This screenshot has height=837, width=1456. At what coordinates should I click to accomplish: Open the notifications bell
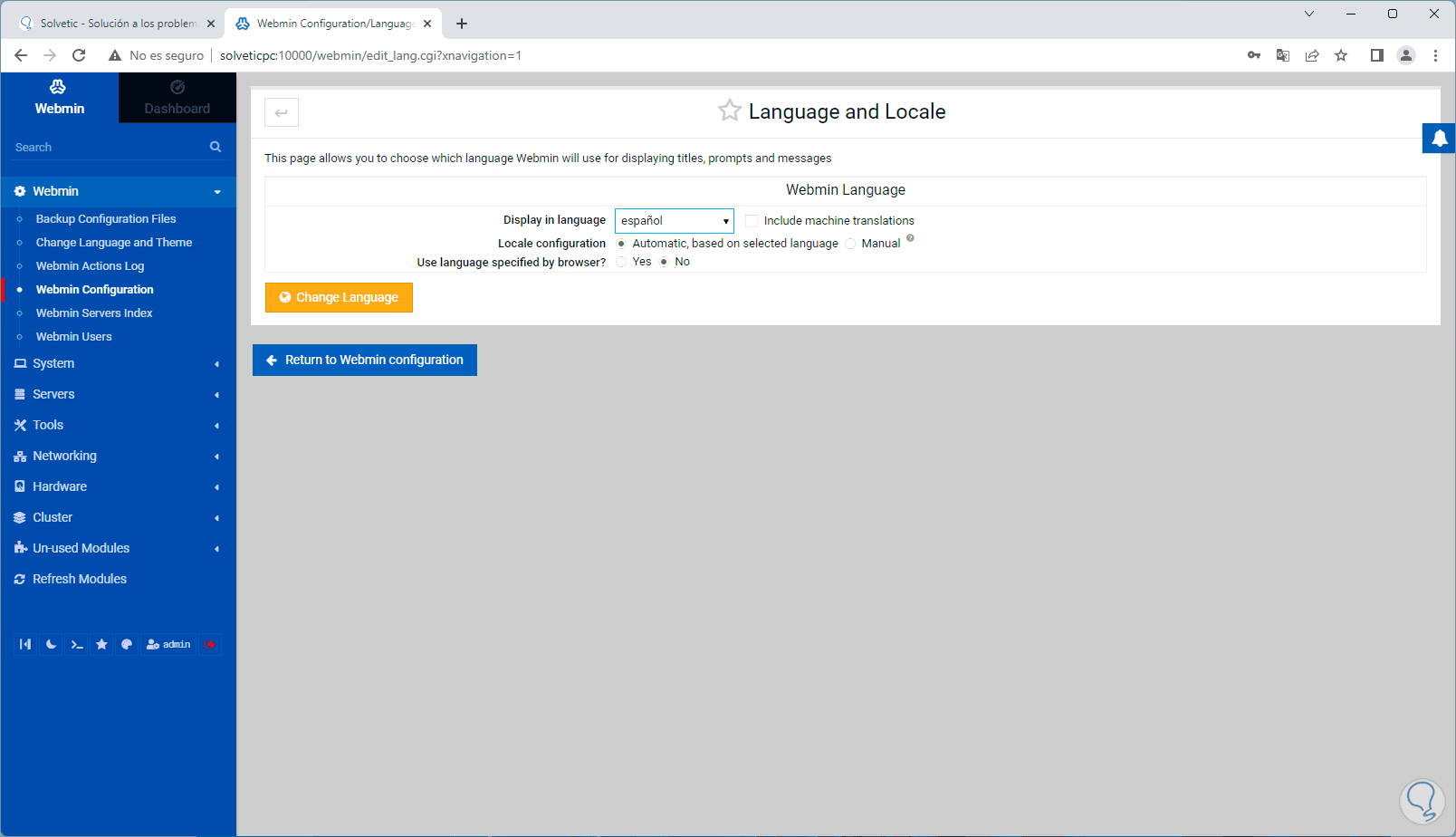(1439, 139)
